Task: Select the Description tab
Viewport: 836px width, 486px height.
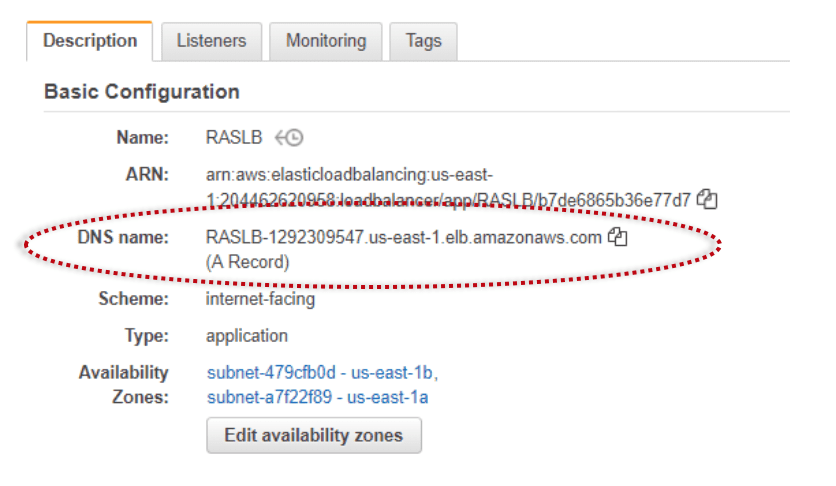Action: click(90, 41)
